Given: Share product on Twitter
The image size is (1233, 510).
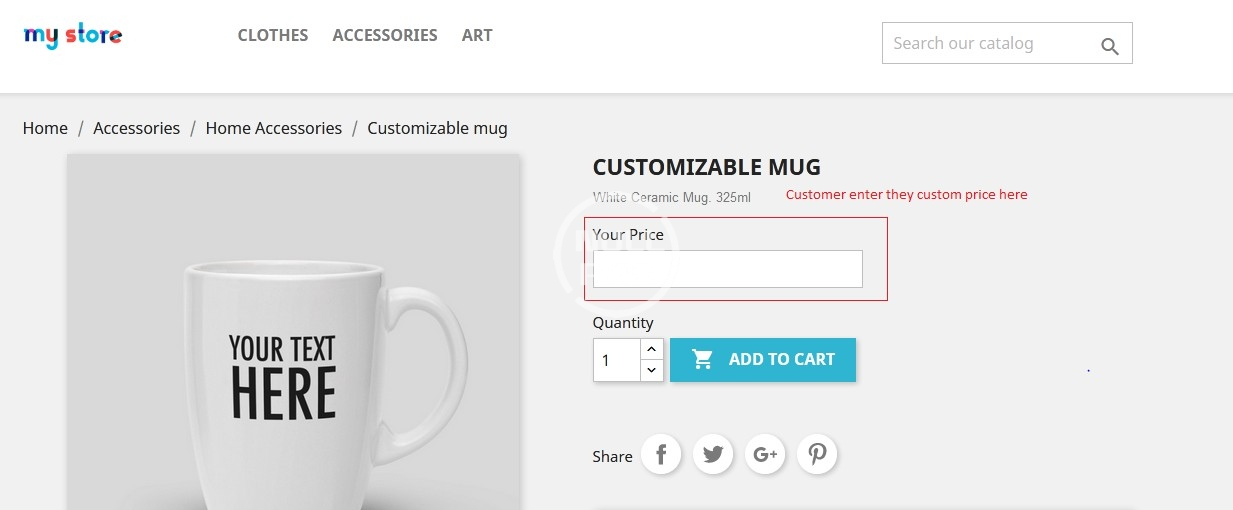Looking at the screenshot, I should point(713,455).
